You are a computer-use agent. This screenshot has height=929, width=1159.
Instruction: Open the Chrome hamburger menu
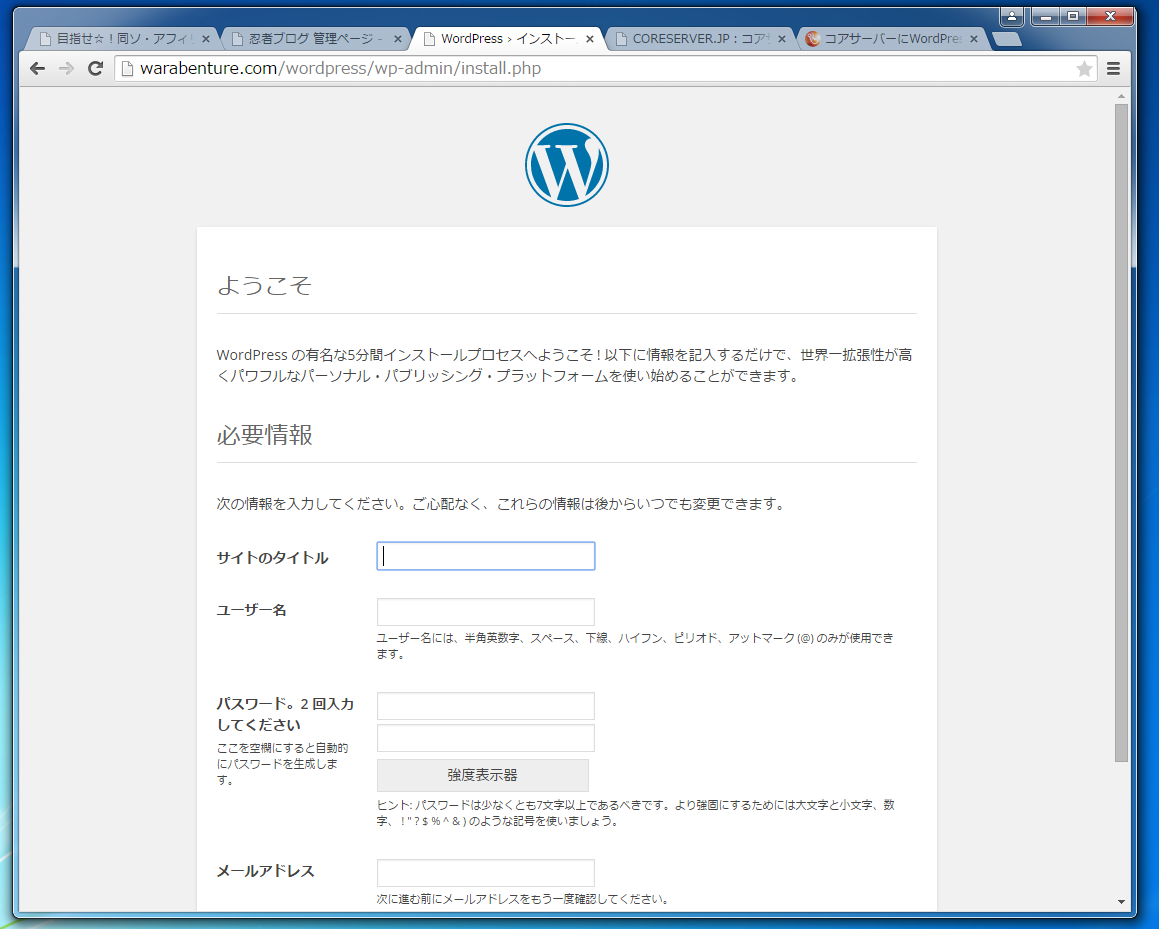[1113, 69]
